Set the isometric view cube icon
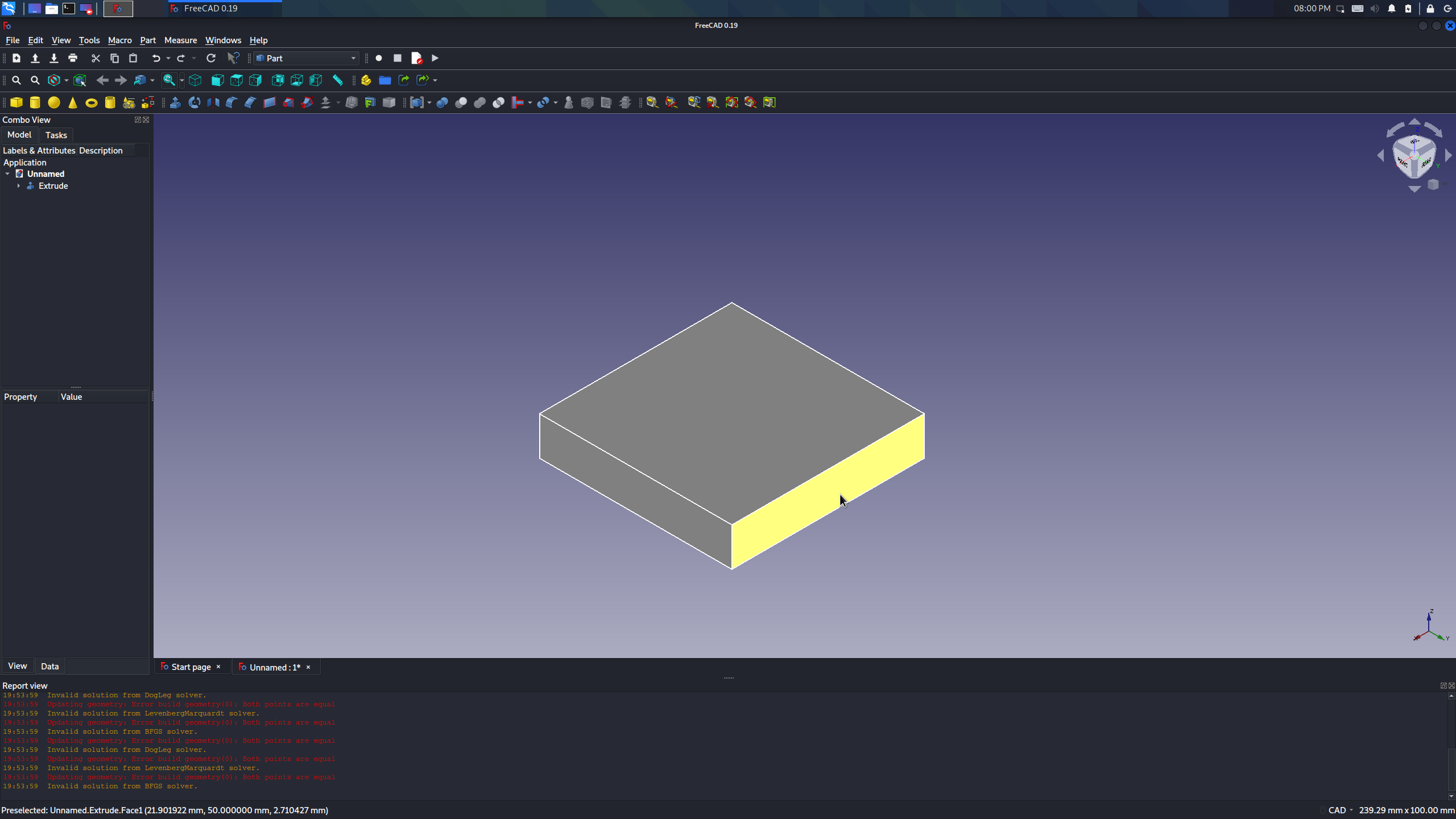The width and height of the screenshot is (1456, 819). pyautogui.click(x=195, y=80)
